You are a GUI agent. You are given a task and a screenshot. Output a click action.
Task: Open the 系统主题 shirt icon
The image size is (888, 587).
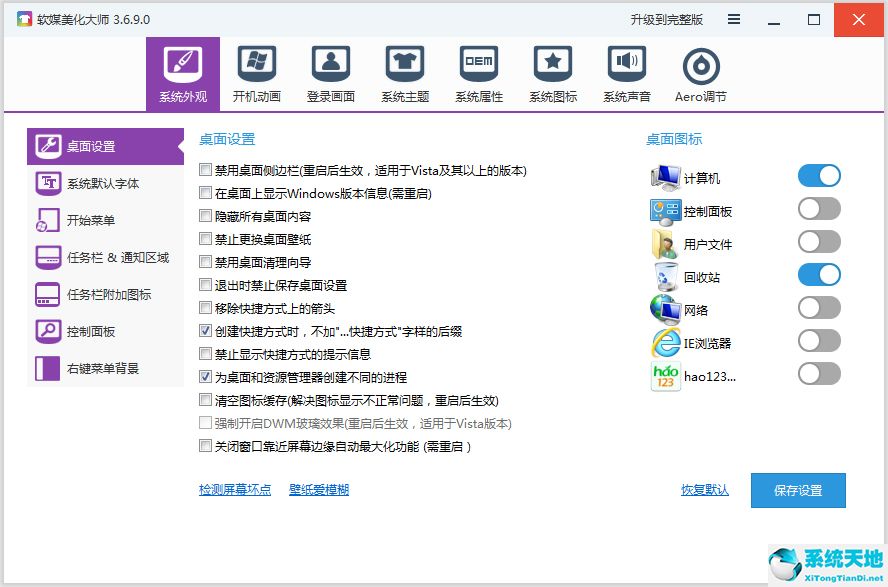pos(405,66)
